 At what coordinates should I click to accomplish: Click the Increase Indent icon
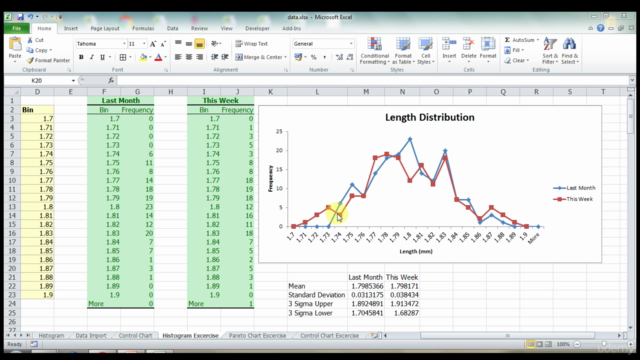[x=225, y=57]
